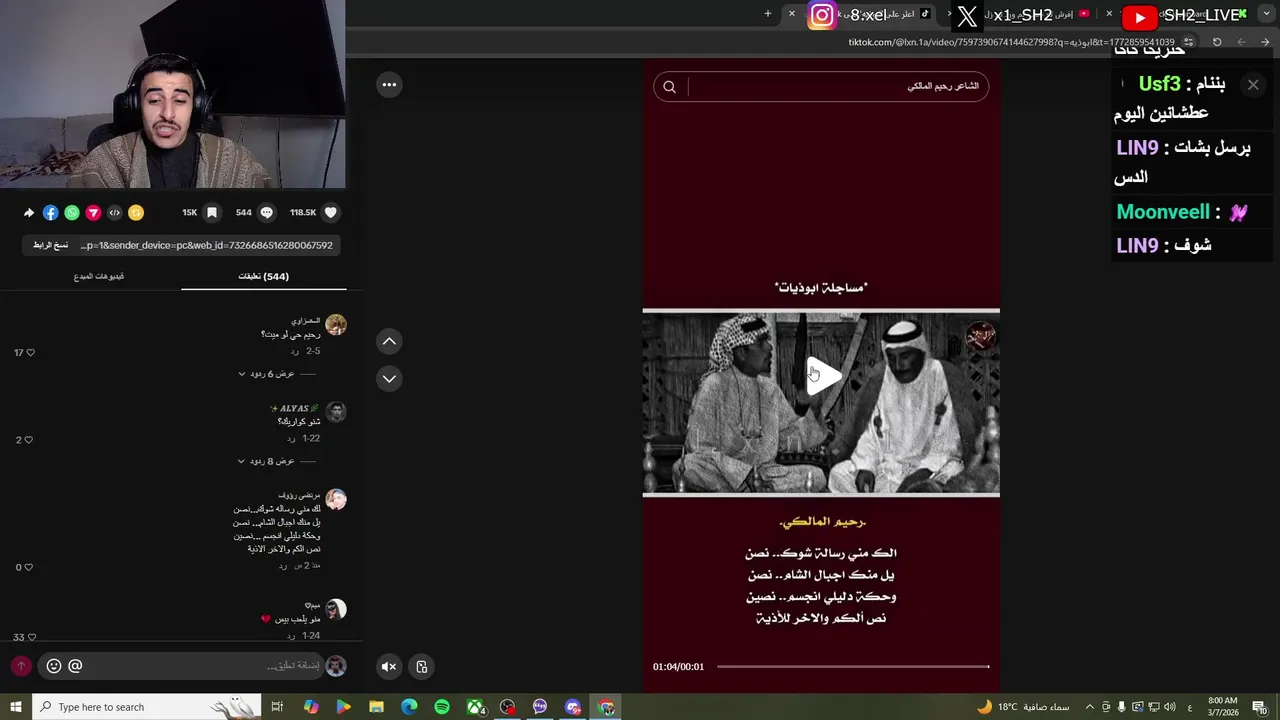The width and height of the screenshot is (1280, 720).
Task: Click the yellow repost icon
Action: pos(136,212)
